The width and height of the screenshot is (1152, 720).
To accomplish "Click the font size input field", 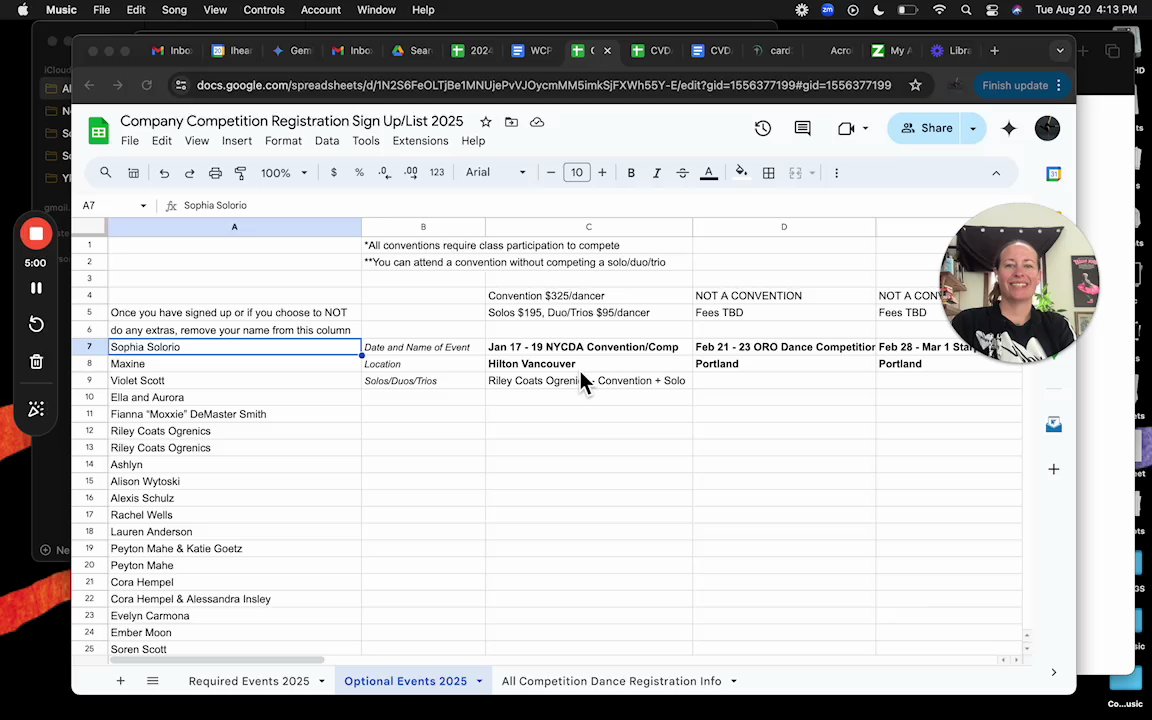I will point(577,173).
